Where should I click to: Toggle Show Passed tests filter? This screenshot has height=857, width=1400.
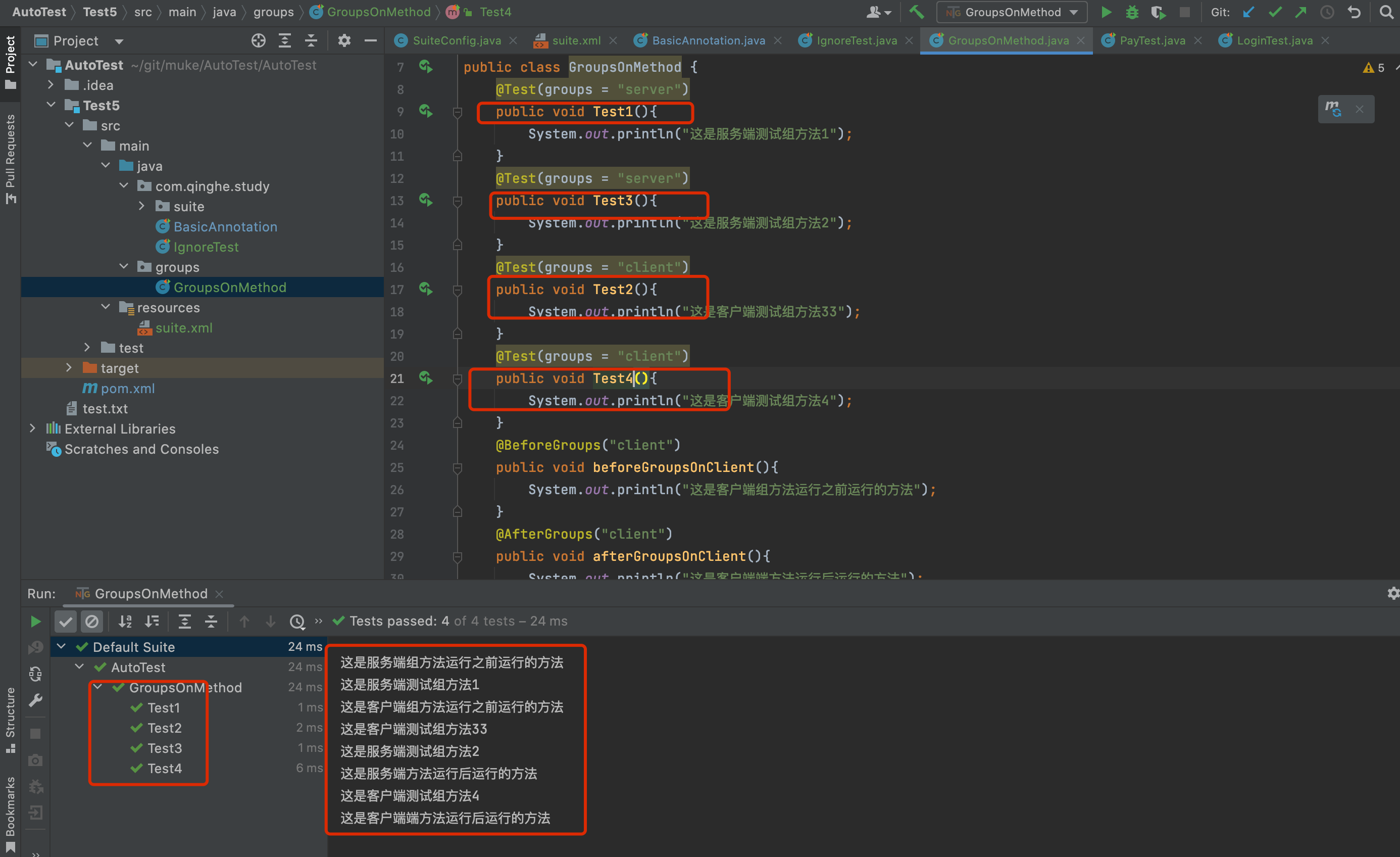coord(65,621)
